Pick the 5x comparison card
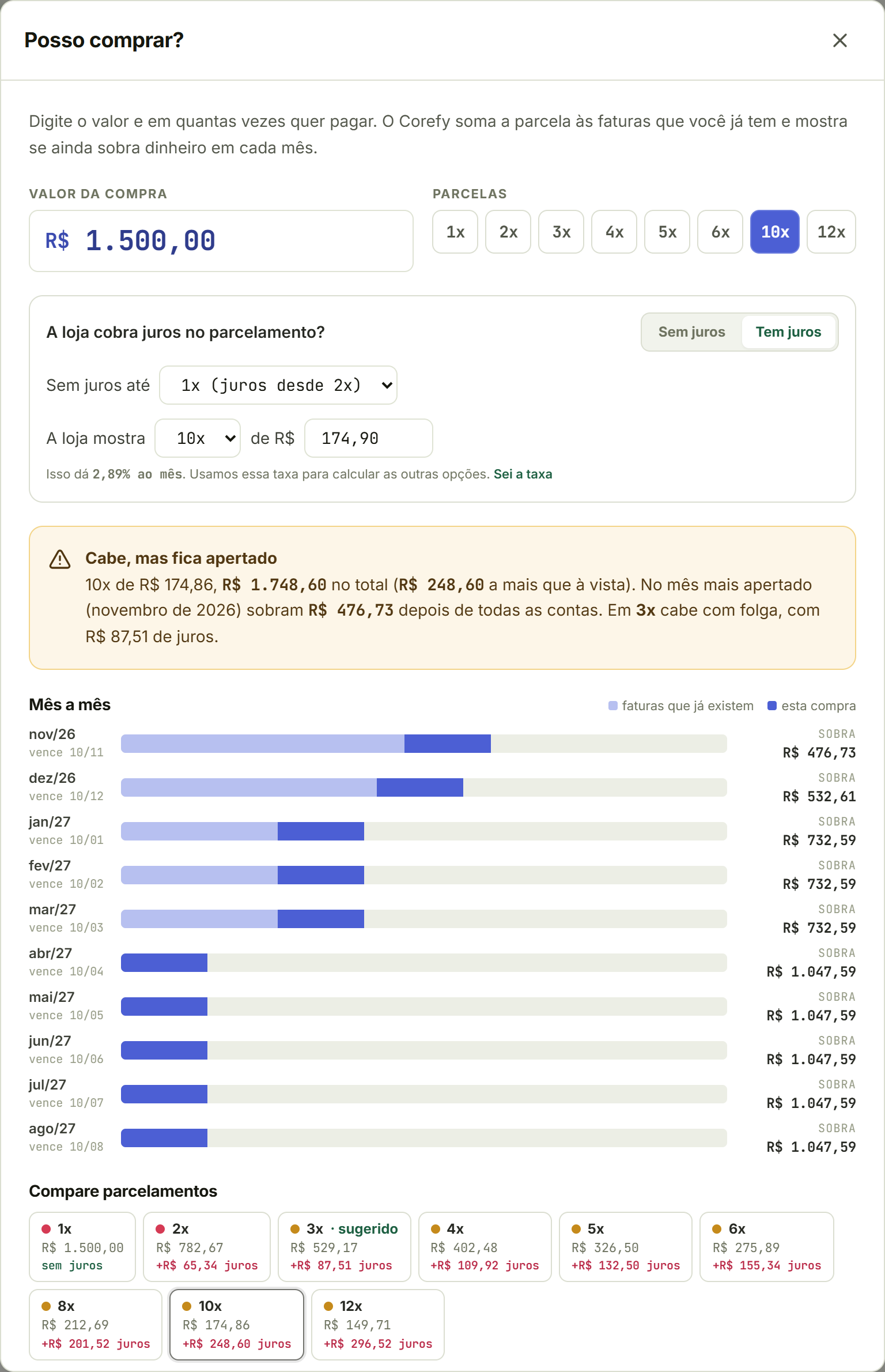 (626, 1247)
